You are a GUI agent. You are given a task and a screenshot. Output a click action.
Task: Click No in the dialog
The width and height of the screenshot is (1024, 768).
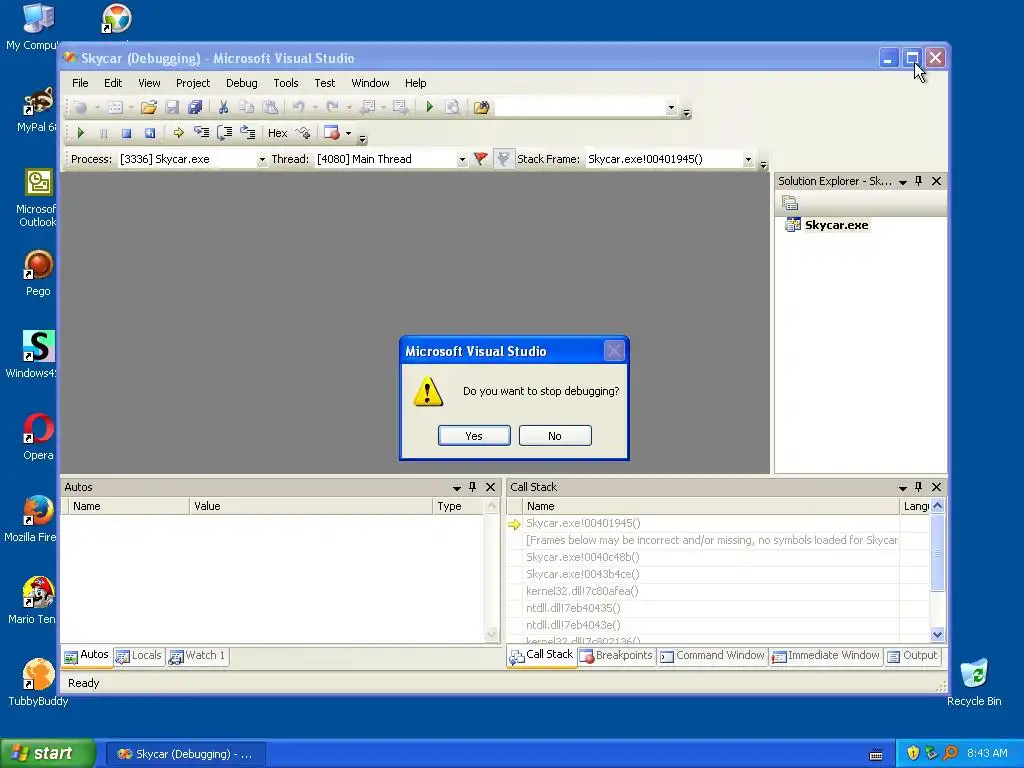(555, 436)
